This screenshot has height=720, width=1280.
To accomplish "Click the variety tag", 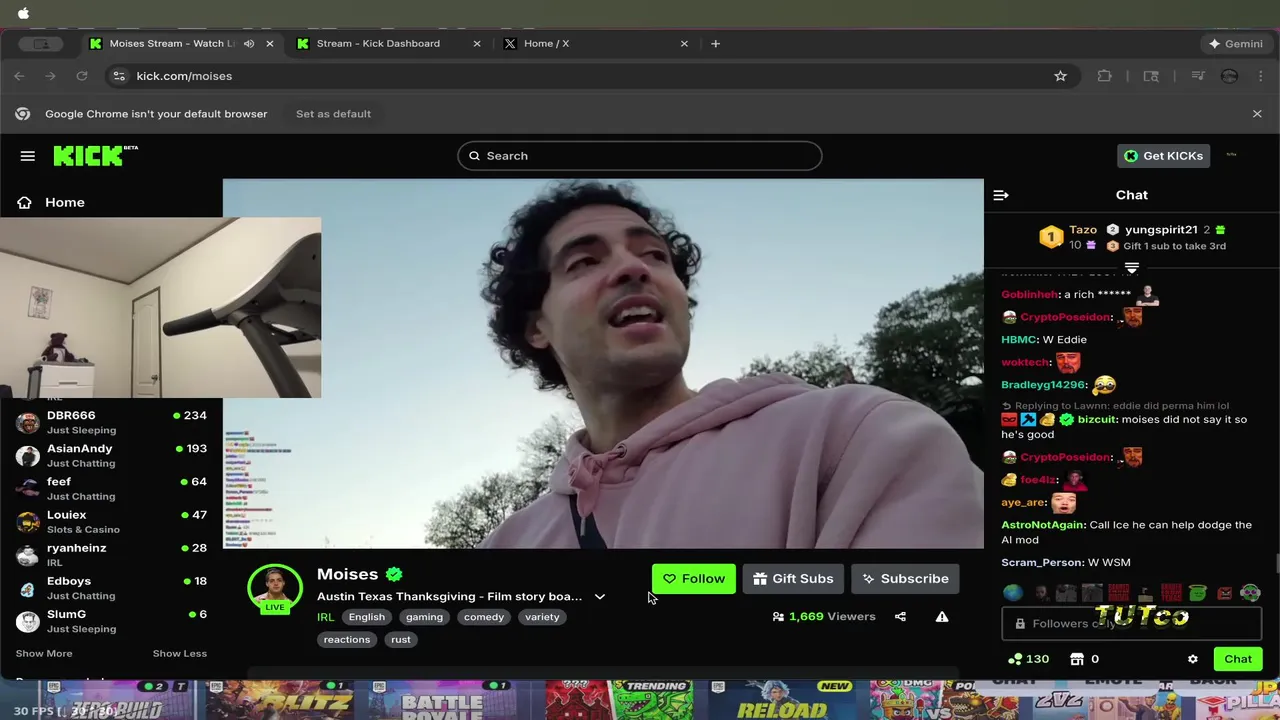I will [542, 617].
